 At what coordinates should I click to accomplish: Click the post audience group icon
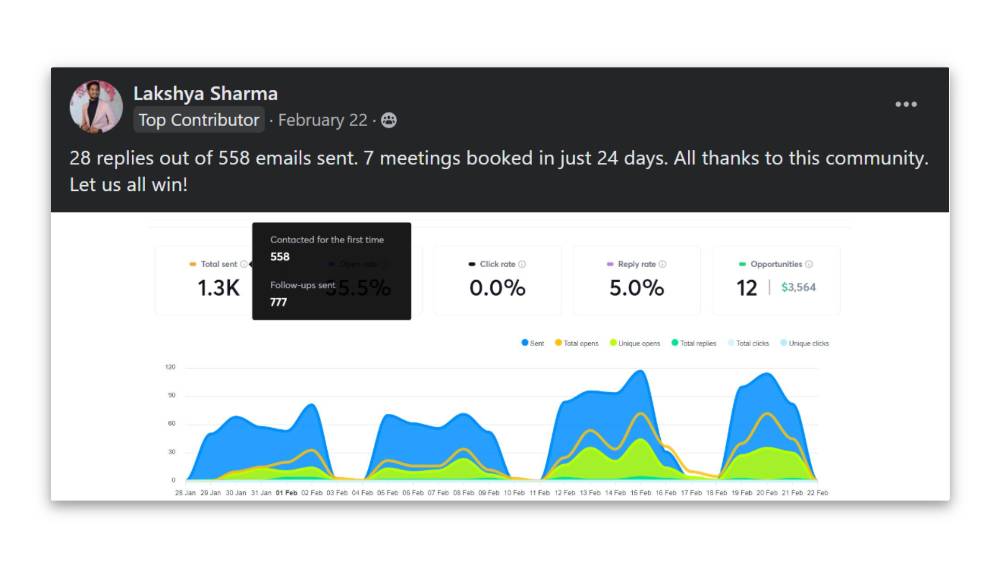coord(388,120)
